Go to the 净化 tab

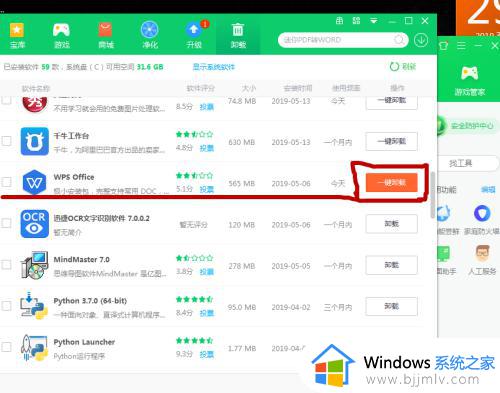point(149,35)
